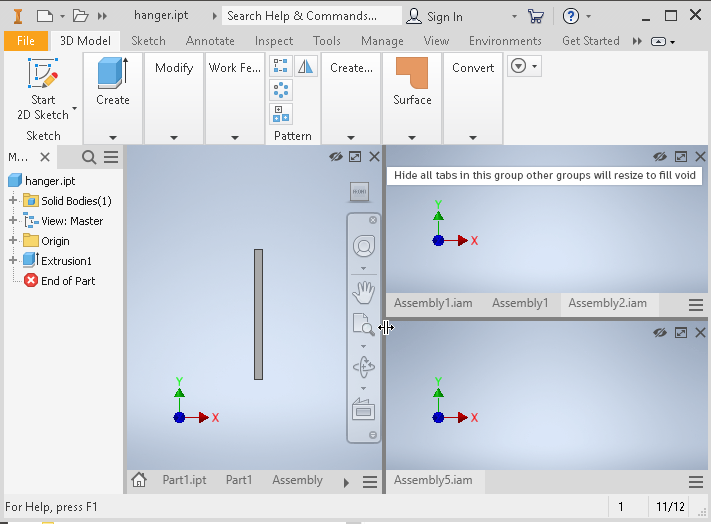
Task: Select the Rectangular Pattern tool
Action: click(281, 67)
